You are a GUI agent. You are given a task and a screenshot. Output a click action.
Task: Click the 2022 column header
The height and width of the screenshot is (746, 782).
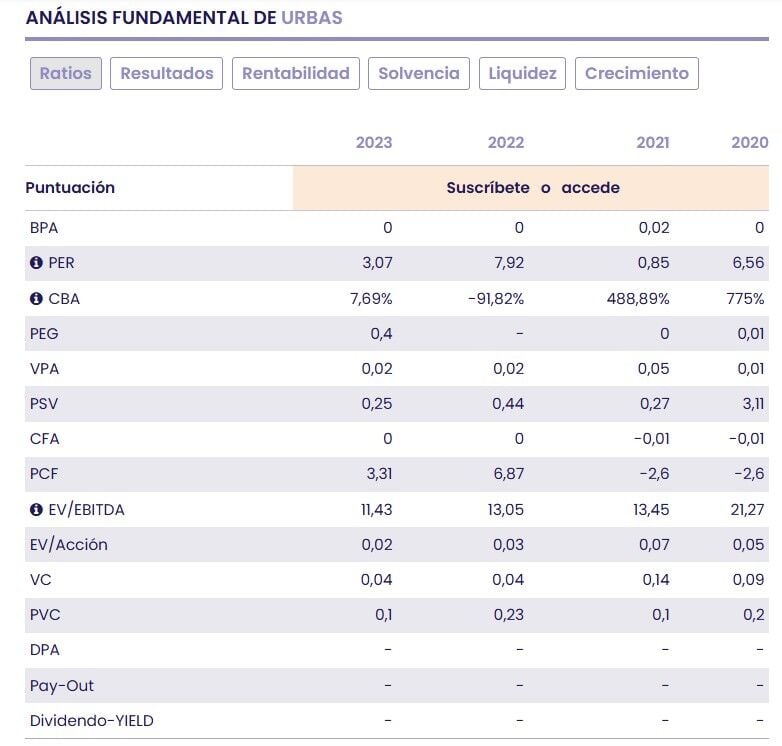(506, 142)
